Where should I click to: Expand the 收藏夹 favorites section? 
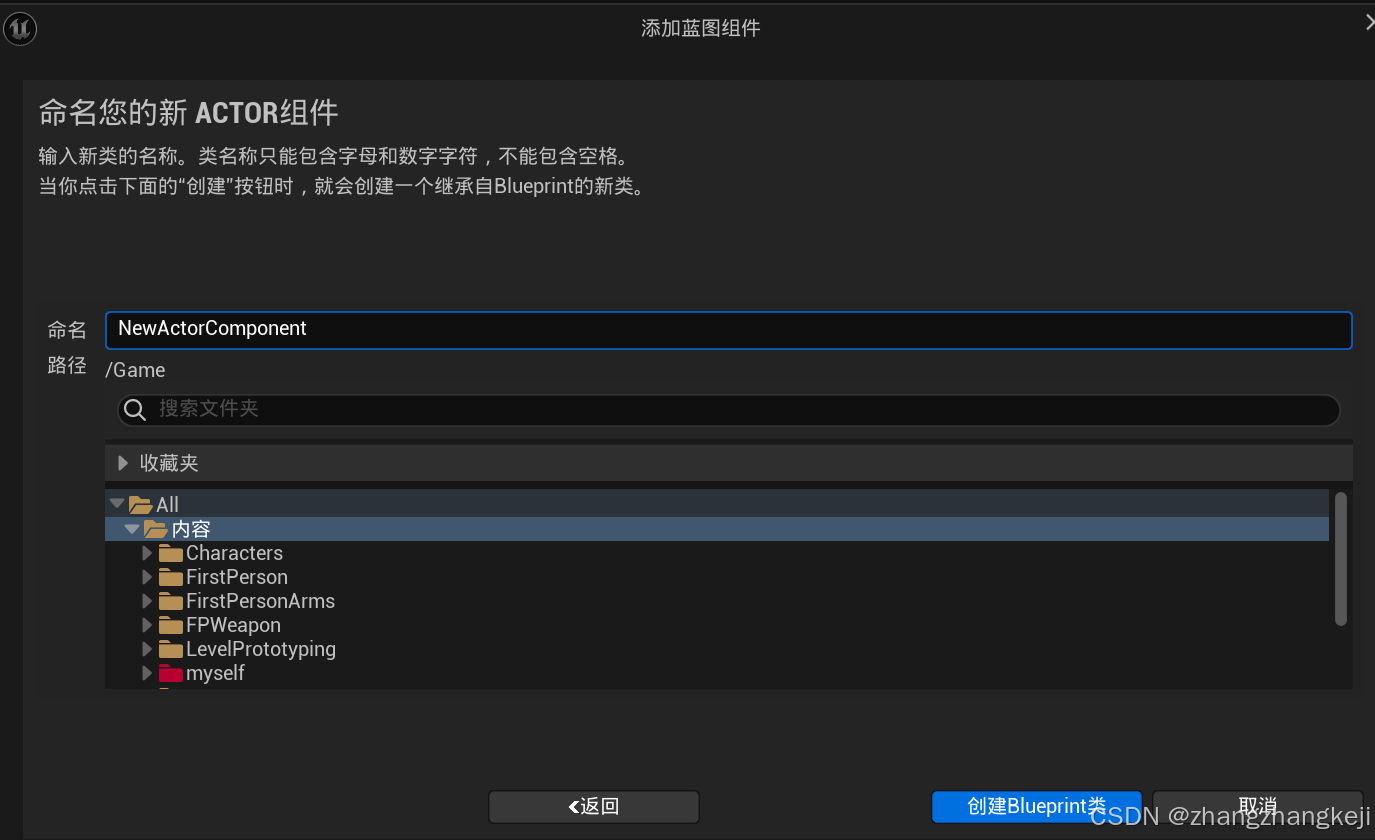tap(123, 463)
